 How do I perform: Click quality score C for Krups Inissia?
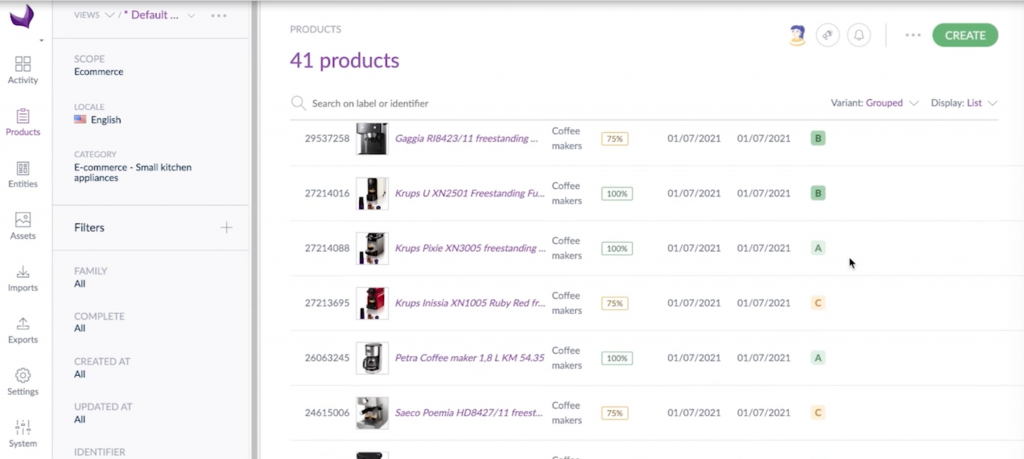818,303
